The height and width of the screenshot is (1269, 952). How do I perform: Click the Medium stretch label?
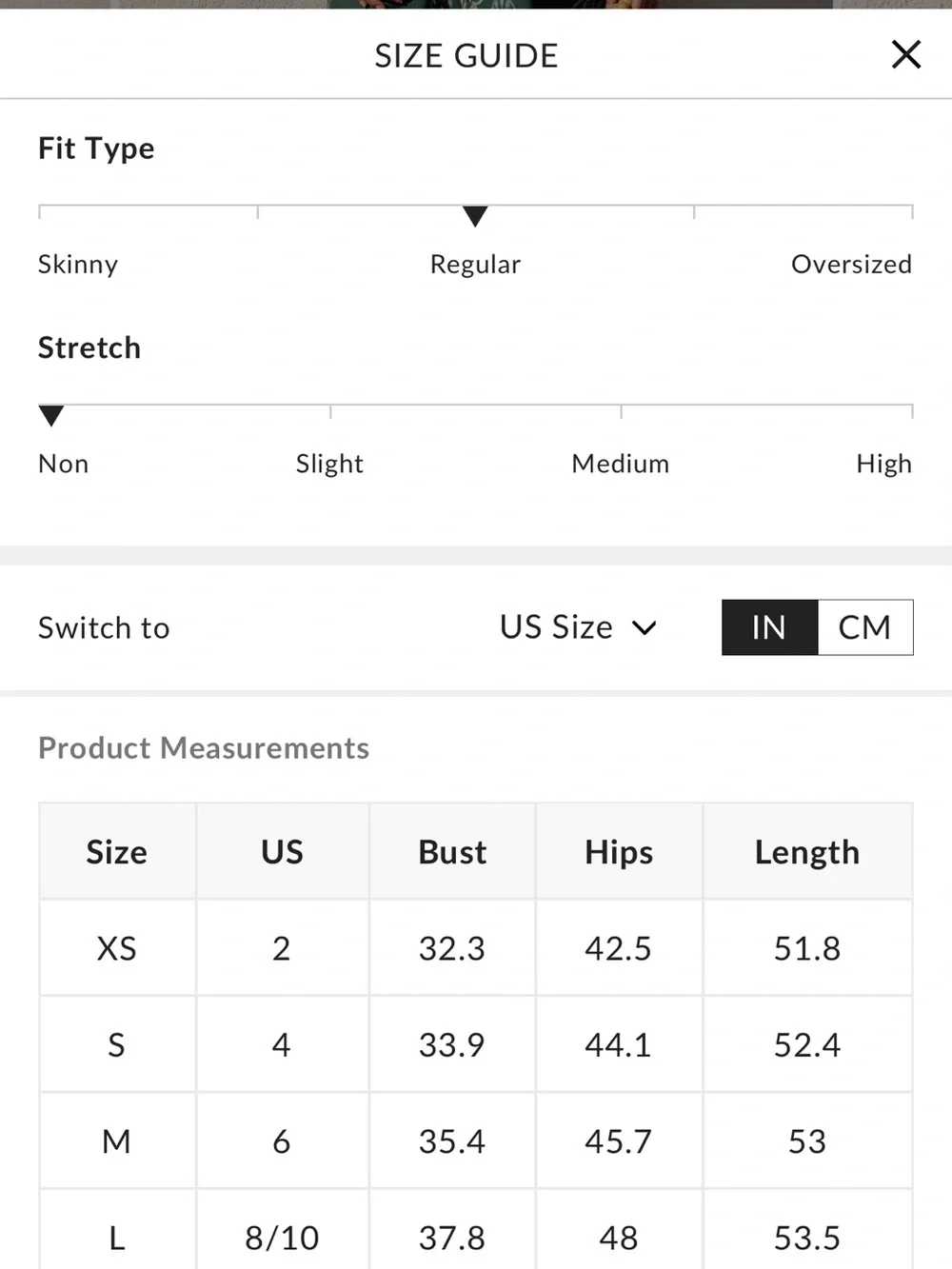(x=621, y=464)
